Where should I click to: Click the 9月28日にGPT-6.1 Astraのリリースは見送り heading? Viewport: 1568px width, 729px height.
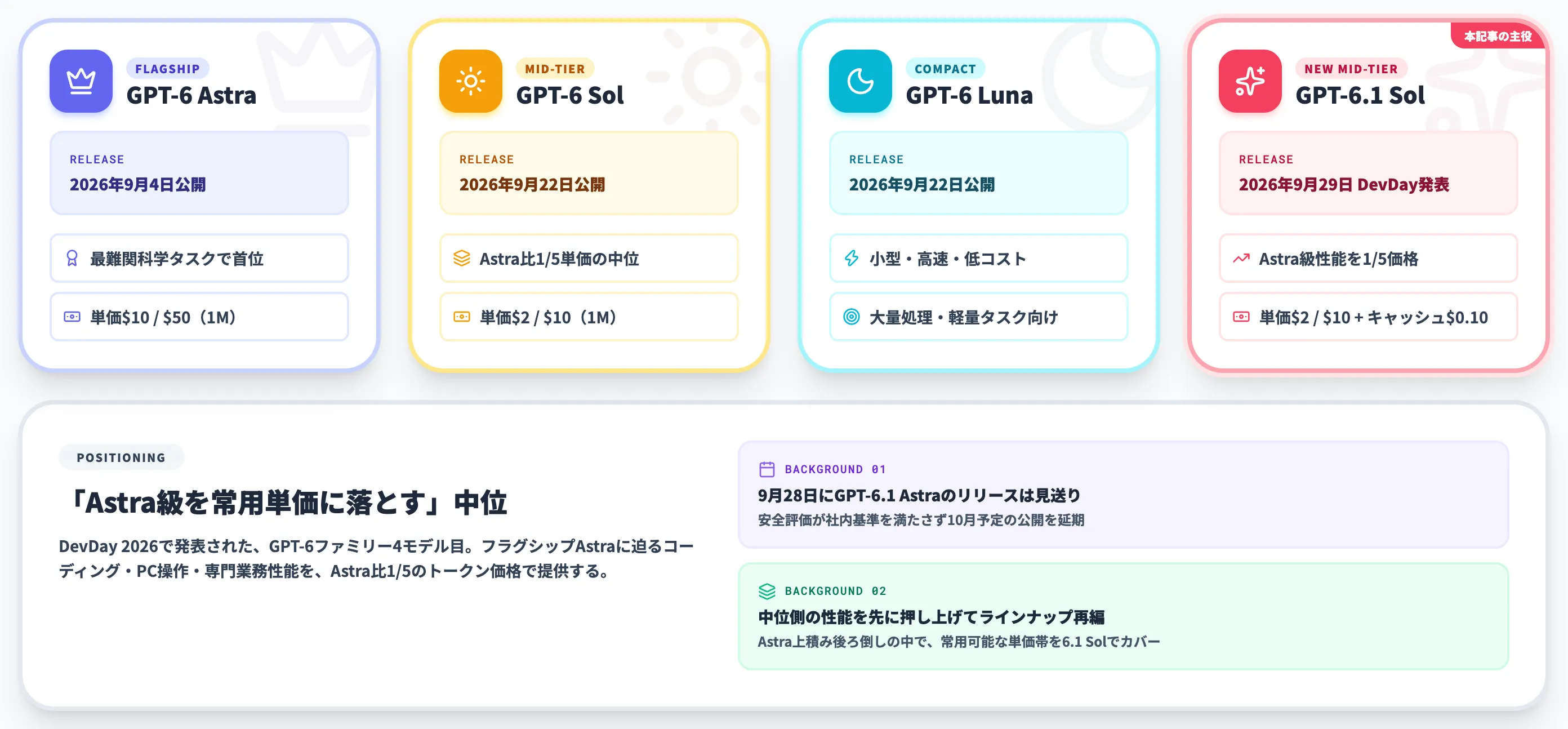tap(919, 495)
